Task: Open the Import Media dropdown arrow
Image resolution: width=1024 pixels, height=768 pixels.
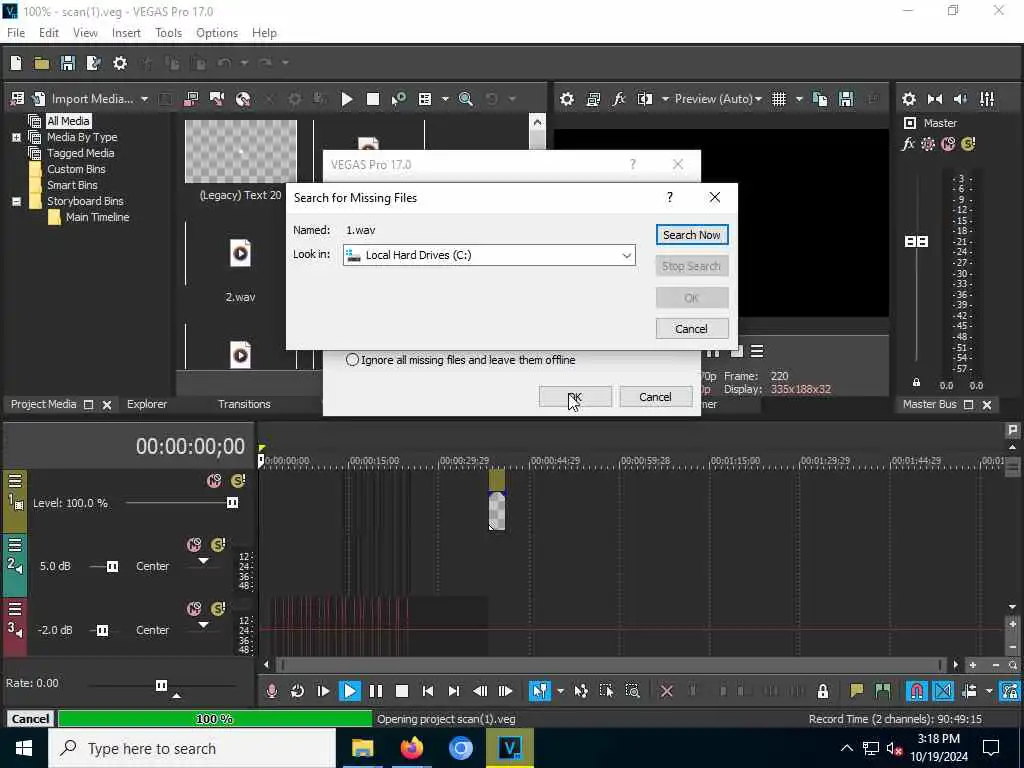Action: pos(144,99)
